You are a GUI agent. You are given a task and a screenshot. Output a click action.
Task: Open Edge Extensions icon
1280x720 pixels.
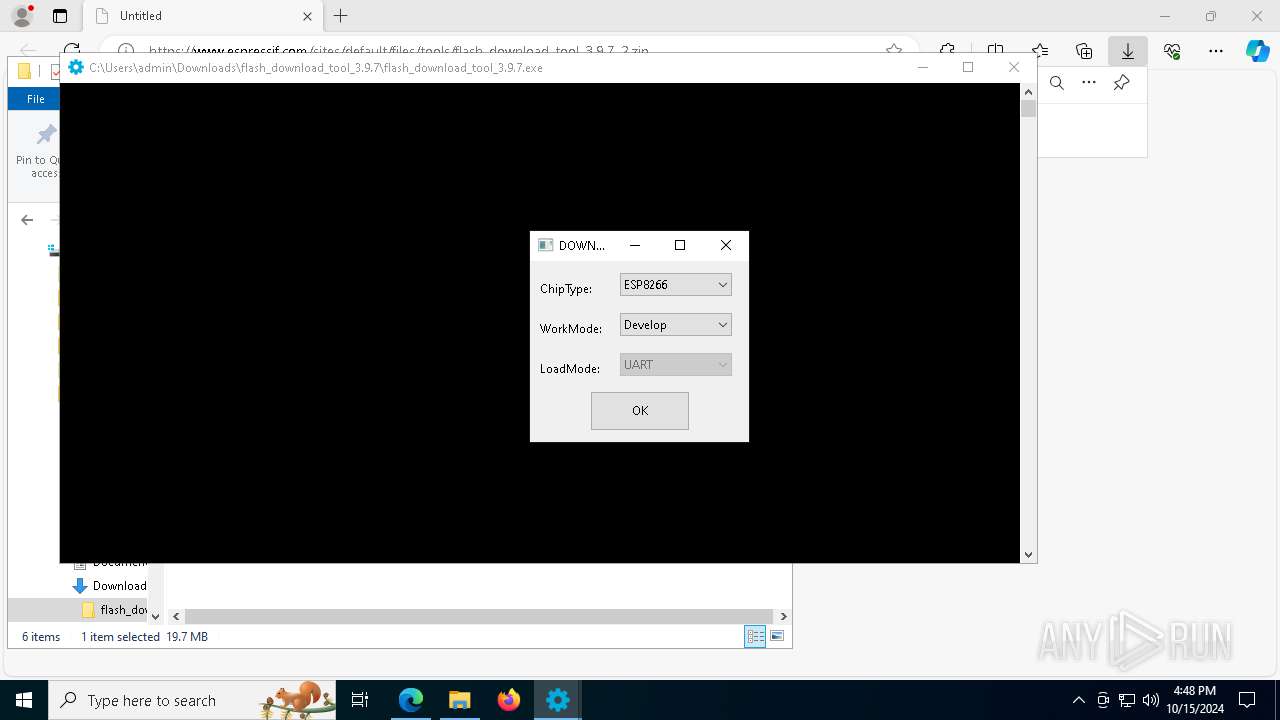point(947,50)
